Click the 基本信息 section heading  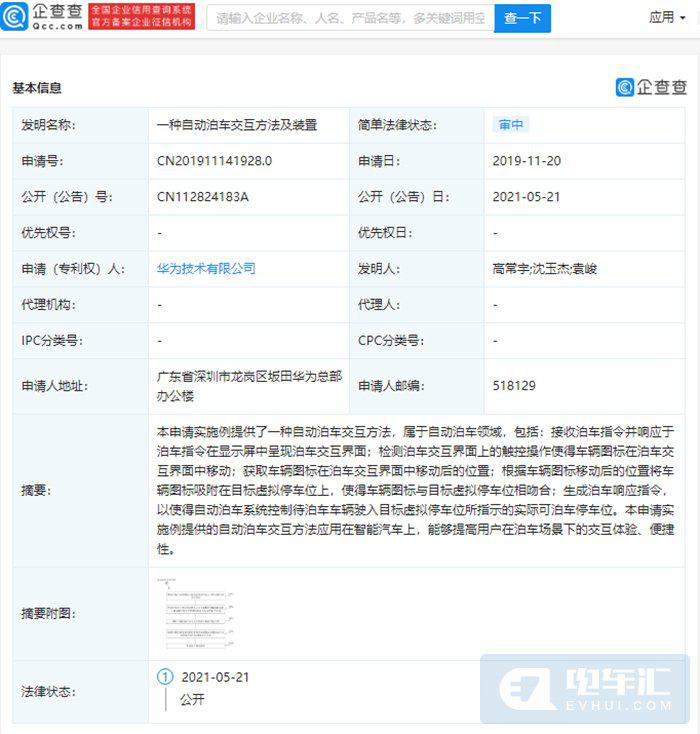37,88
